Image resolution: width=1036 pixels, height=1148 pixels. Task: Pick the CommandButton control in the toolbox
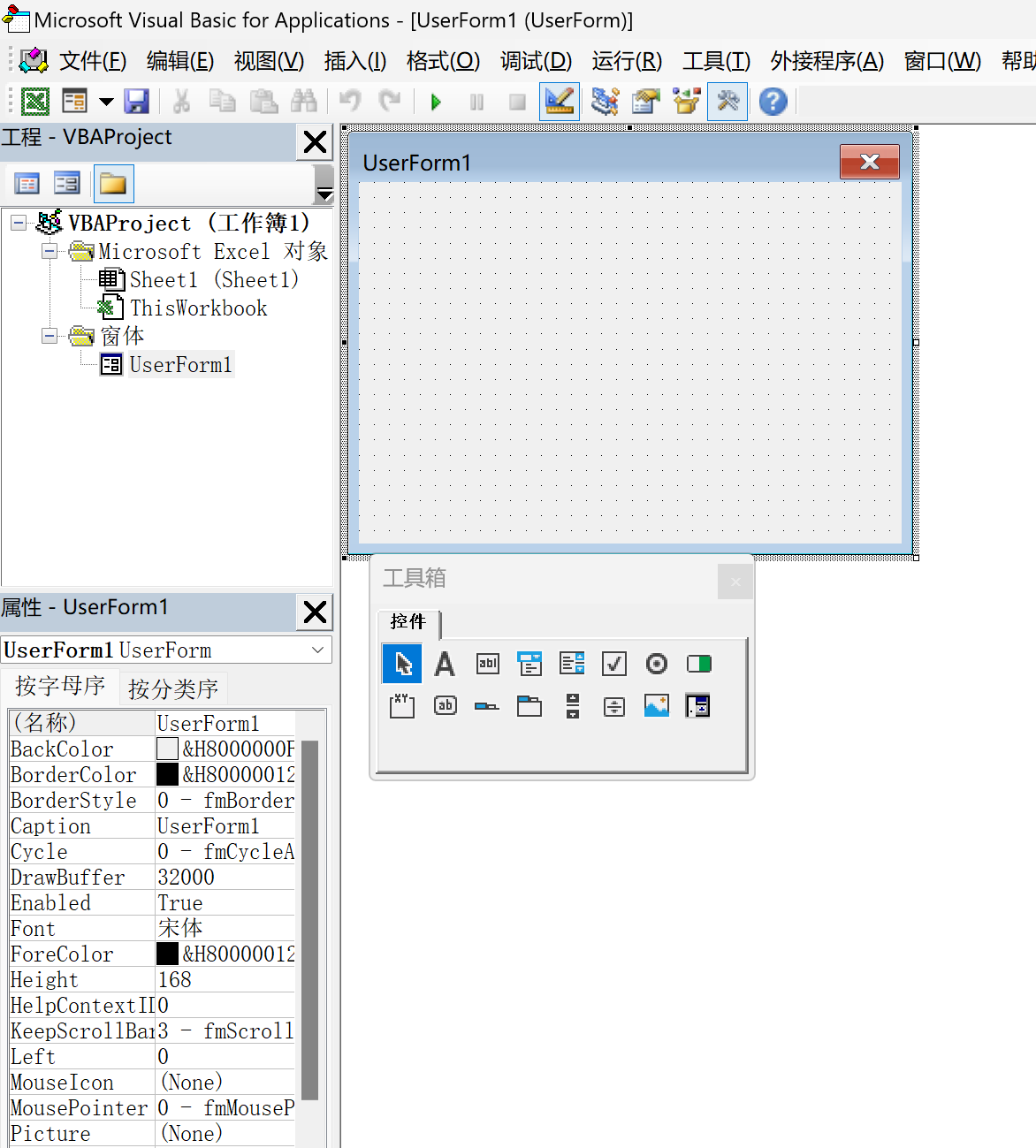pos(446,705)
